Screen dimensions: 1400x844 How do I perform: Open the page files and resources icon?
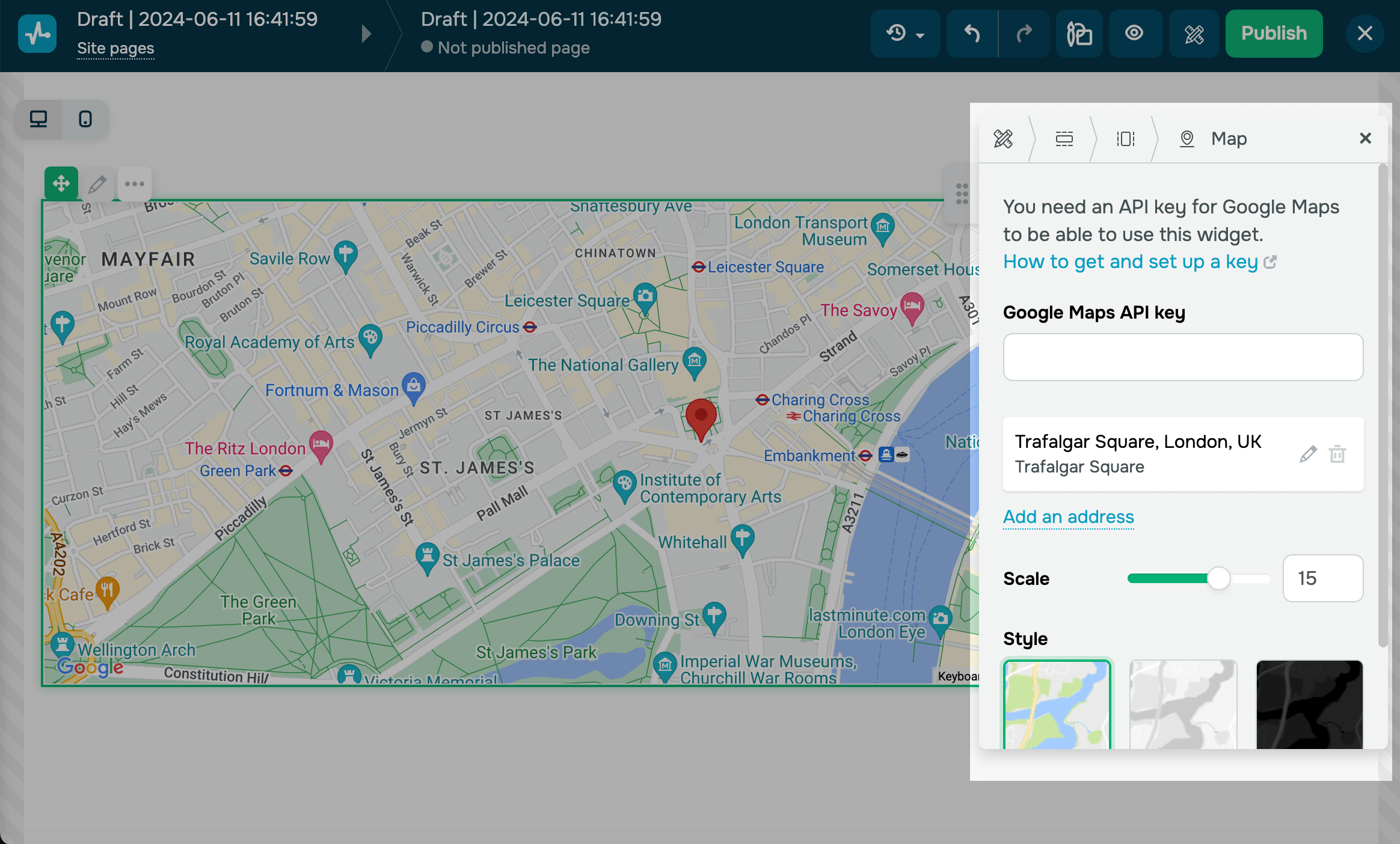click(1079, 34)
